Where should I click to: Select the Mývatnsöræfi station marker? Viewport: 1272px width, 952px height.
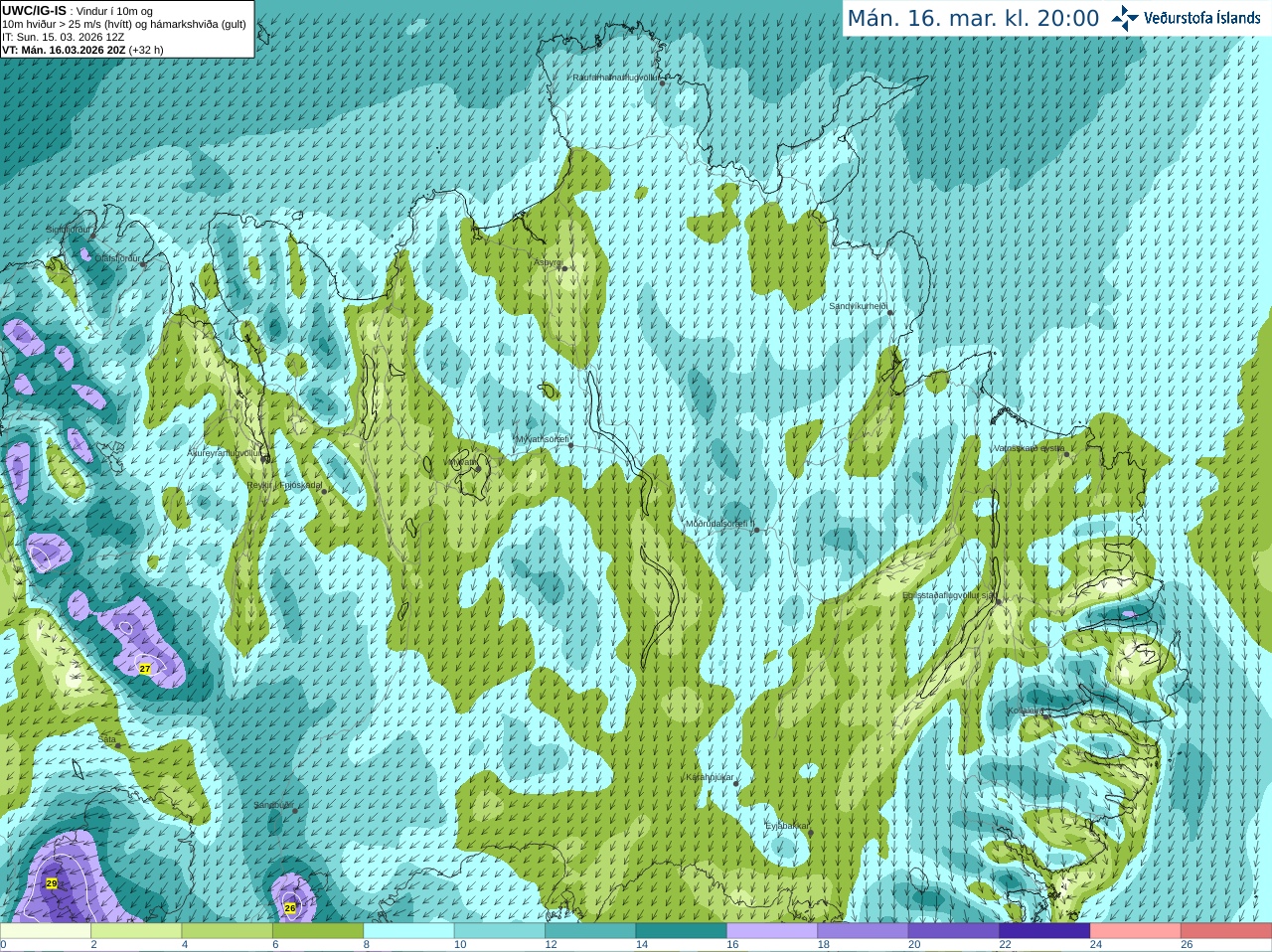pos(570,445)
